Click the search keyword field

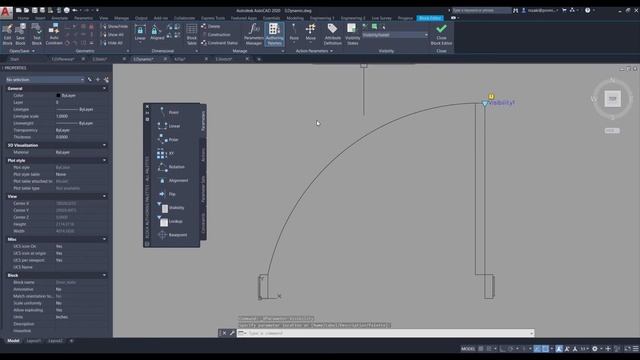(x=481, y=10)
